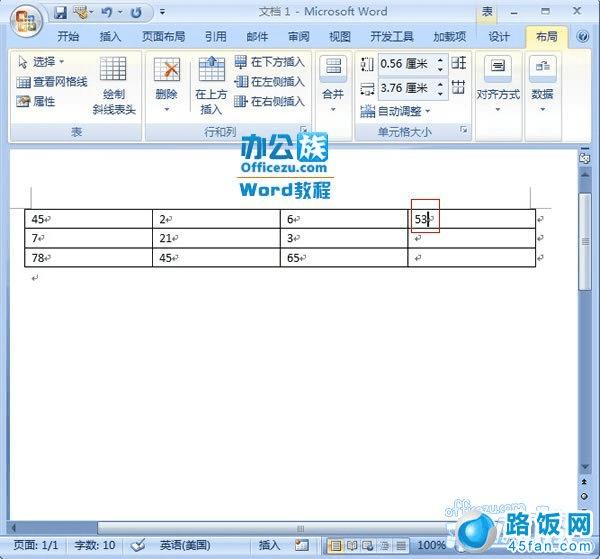Open the 页面布局 tab
Image resolution: width=600 pixels, height=559 pixels.
(164, 37)
